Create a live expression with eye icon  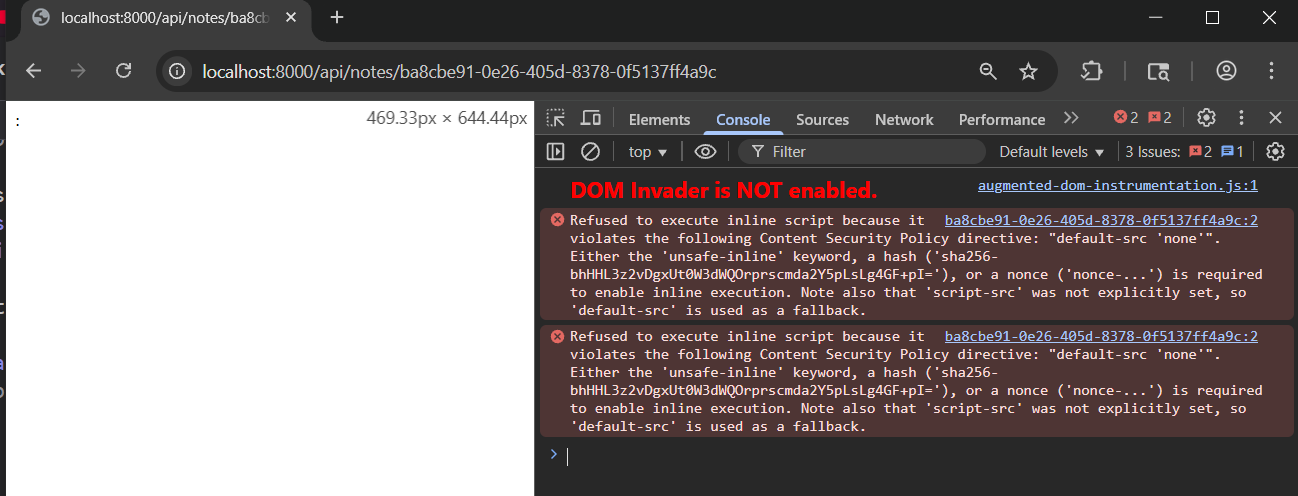705,152
